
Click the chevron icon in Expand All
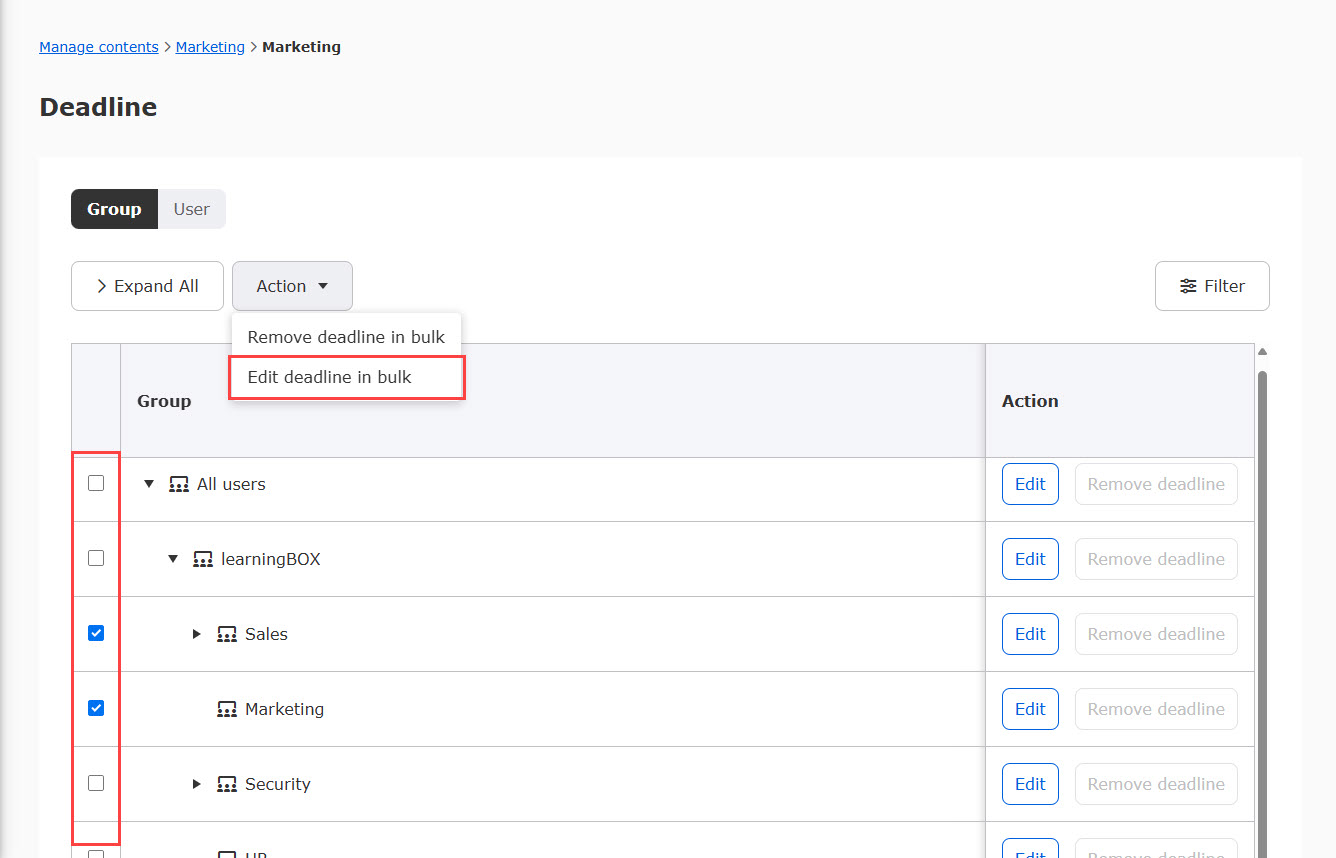[x=101, y=287]
